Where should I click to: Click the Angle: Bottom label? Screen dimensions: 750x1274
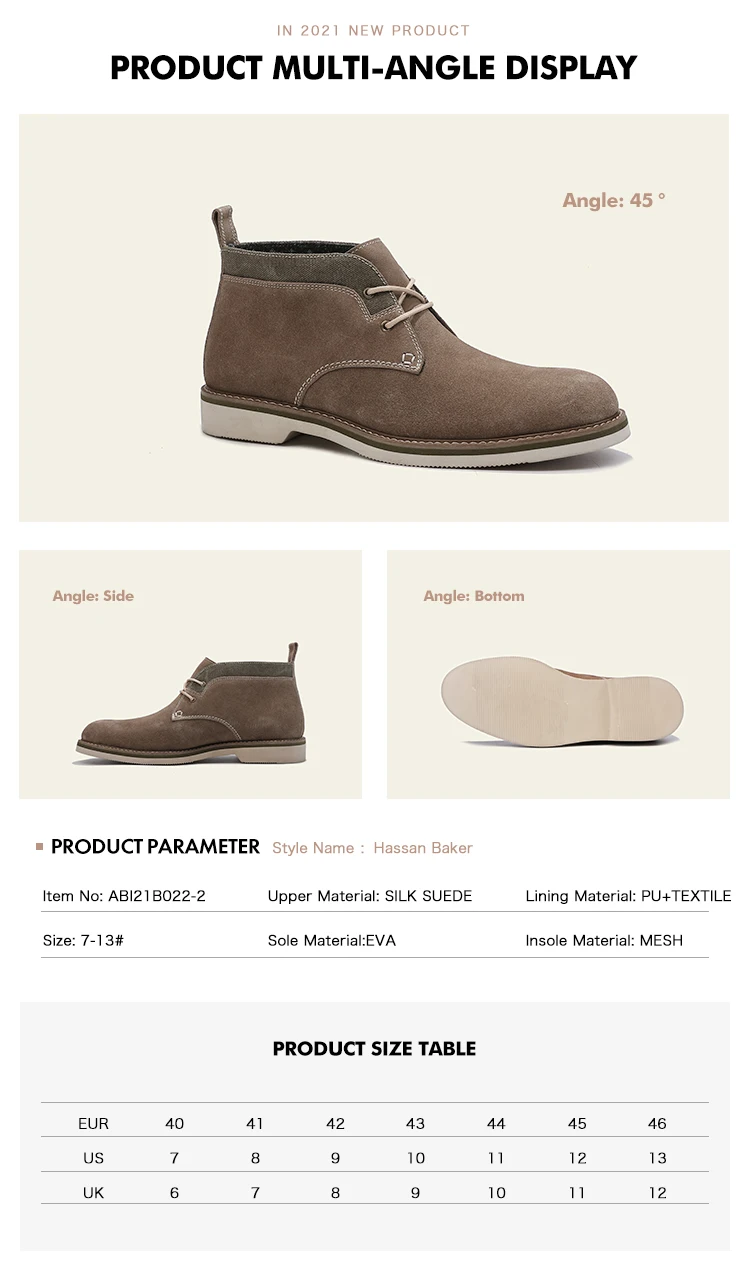474,596
